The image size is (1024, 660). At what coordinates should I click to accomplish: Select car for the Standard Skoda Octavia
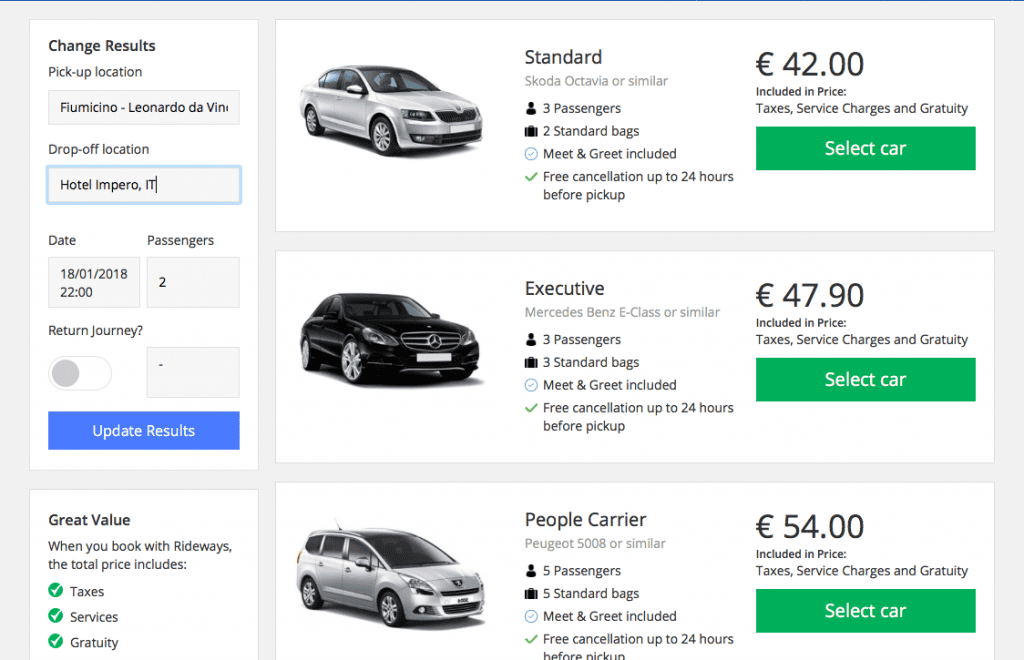click(865, 148)
